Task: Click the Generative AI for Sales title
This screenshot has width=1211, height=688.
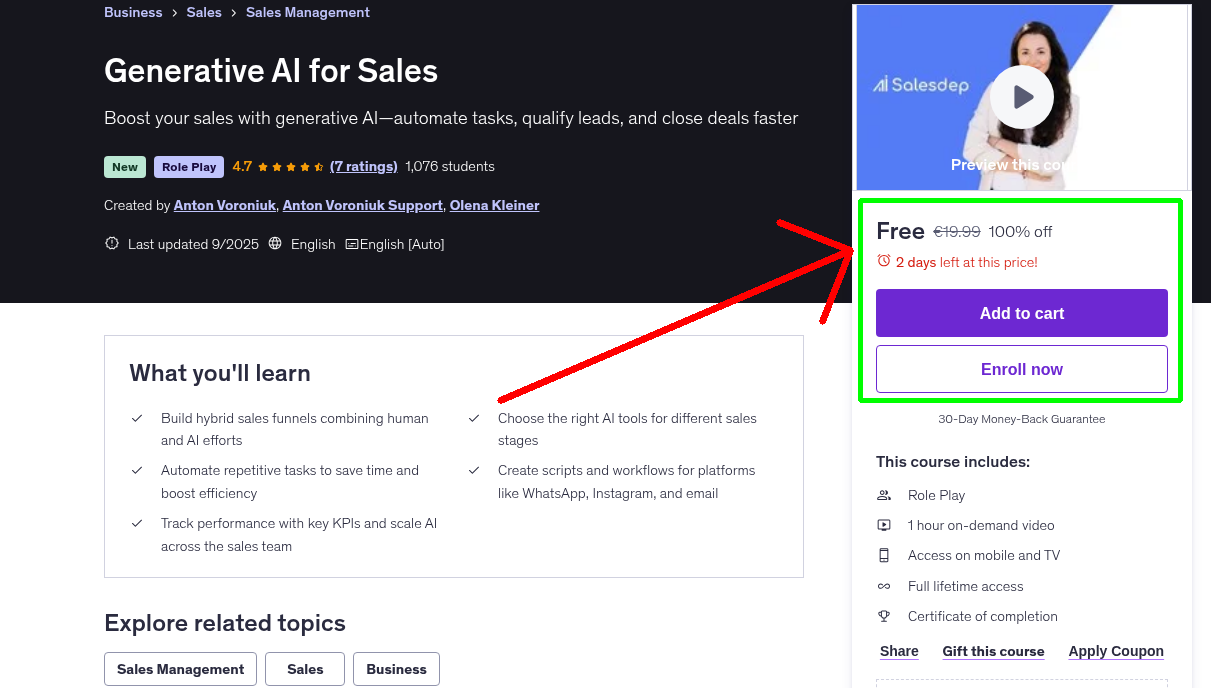Action: pos(271,71)
